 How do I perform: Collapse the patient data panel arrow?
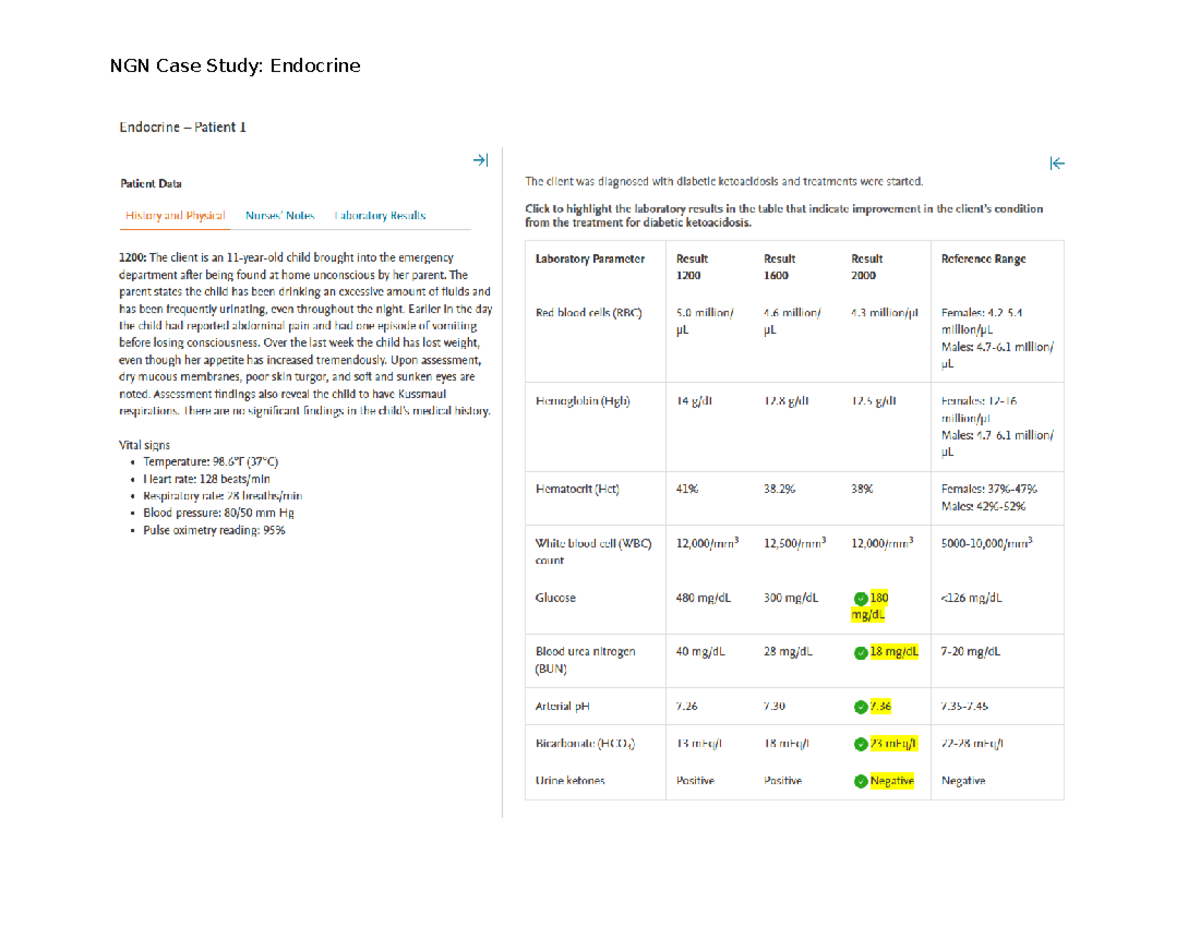pos(480,160)
